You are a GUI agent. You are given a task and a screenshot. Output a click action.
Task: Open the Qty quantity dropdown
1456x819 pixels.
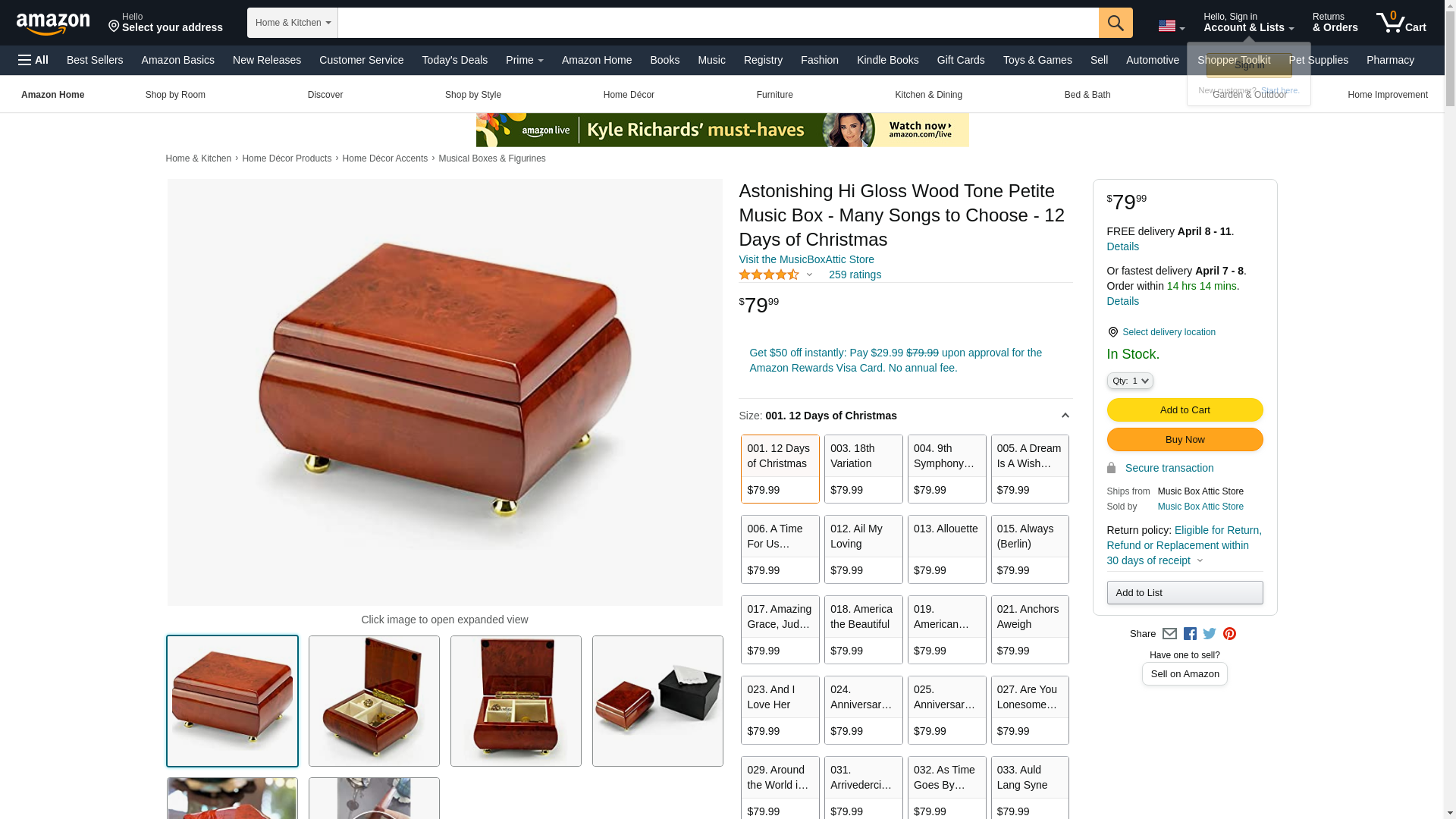coord(1129,381)
